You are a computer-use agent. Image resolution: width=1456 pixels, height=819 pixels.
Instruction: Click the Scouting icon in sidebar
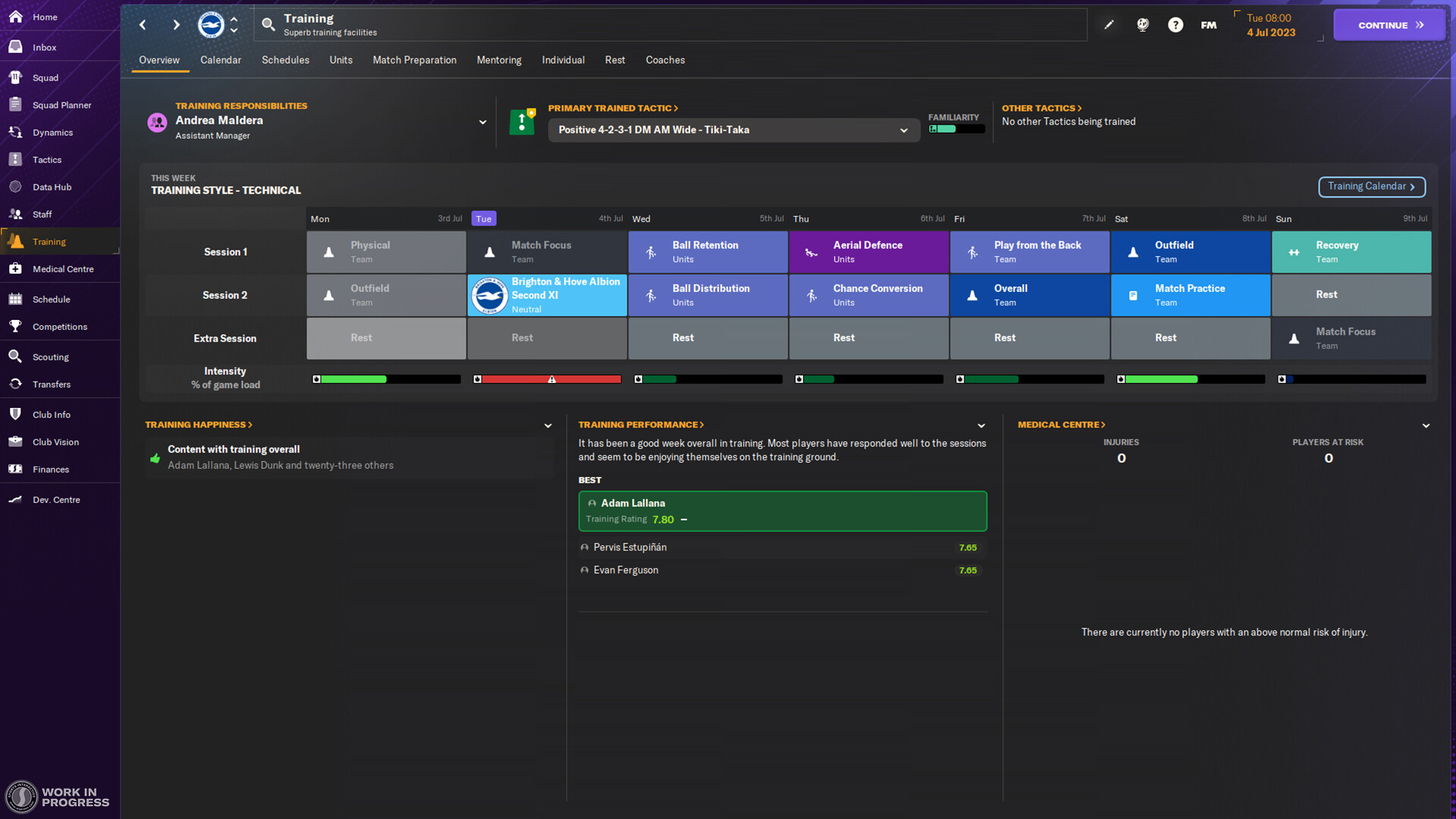click(x=15, y=356)
